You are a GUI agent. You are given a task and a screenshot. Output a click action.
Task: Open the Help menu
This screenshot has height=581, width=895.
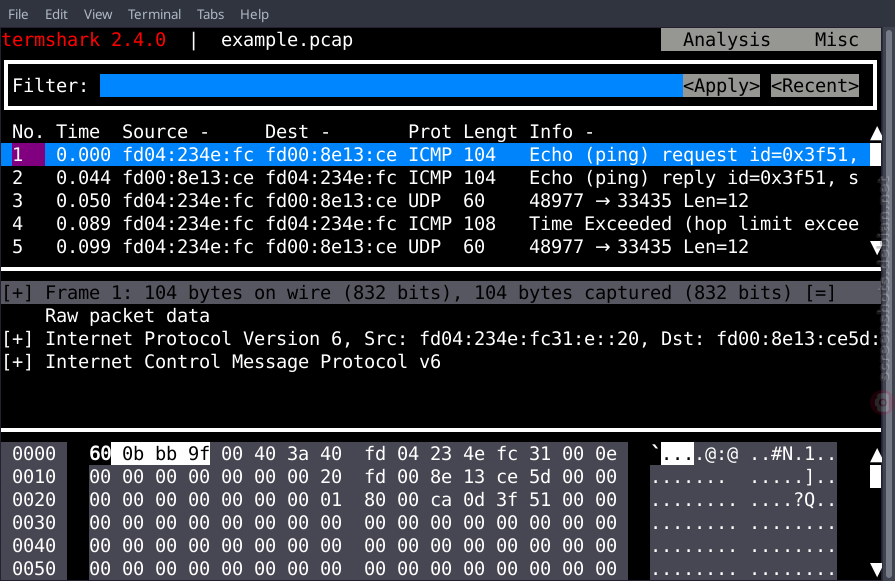pos(254,14)
